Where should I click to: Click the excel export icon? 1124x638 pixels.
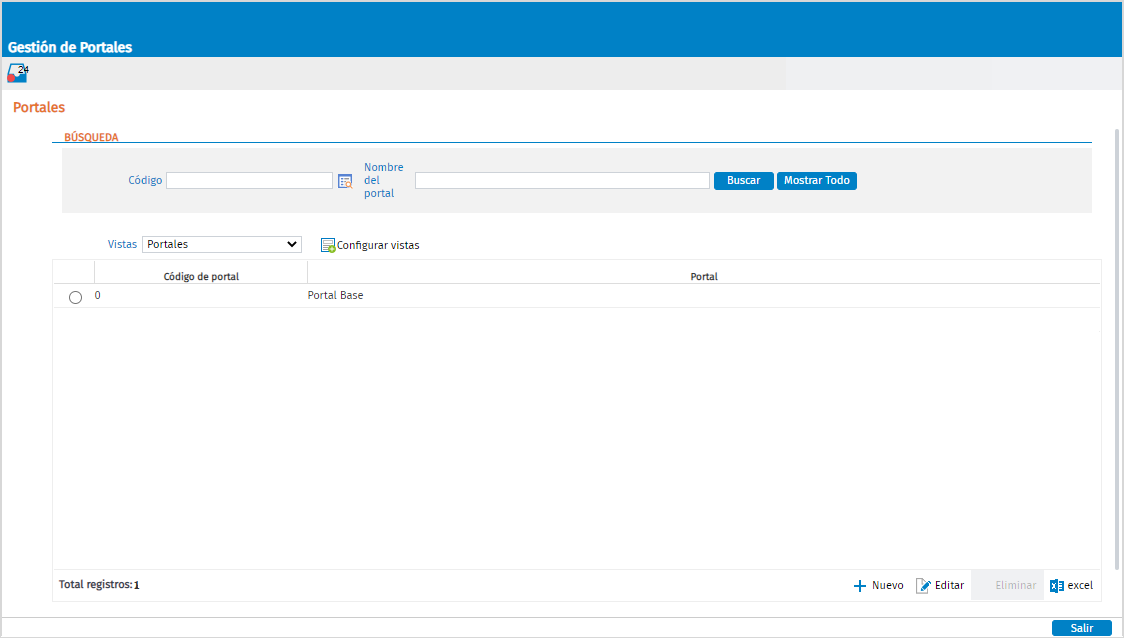(1057, 586)
